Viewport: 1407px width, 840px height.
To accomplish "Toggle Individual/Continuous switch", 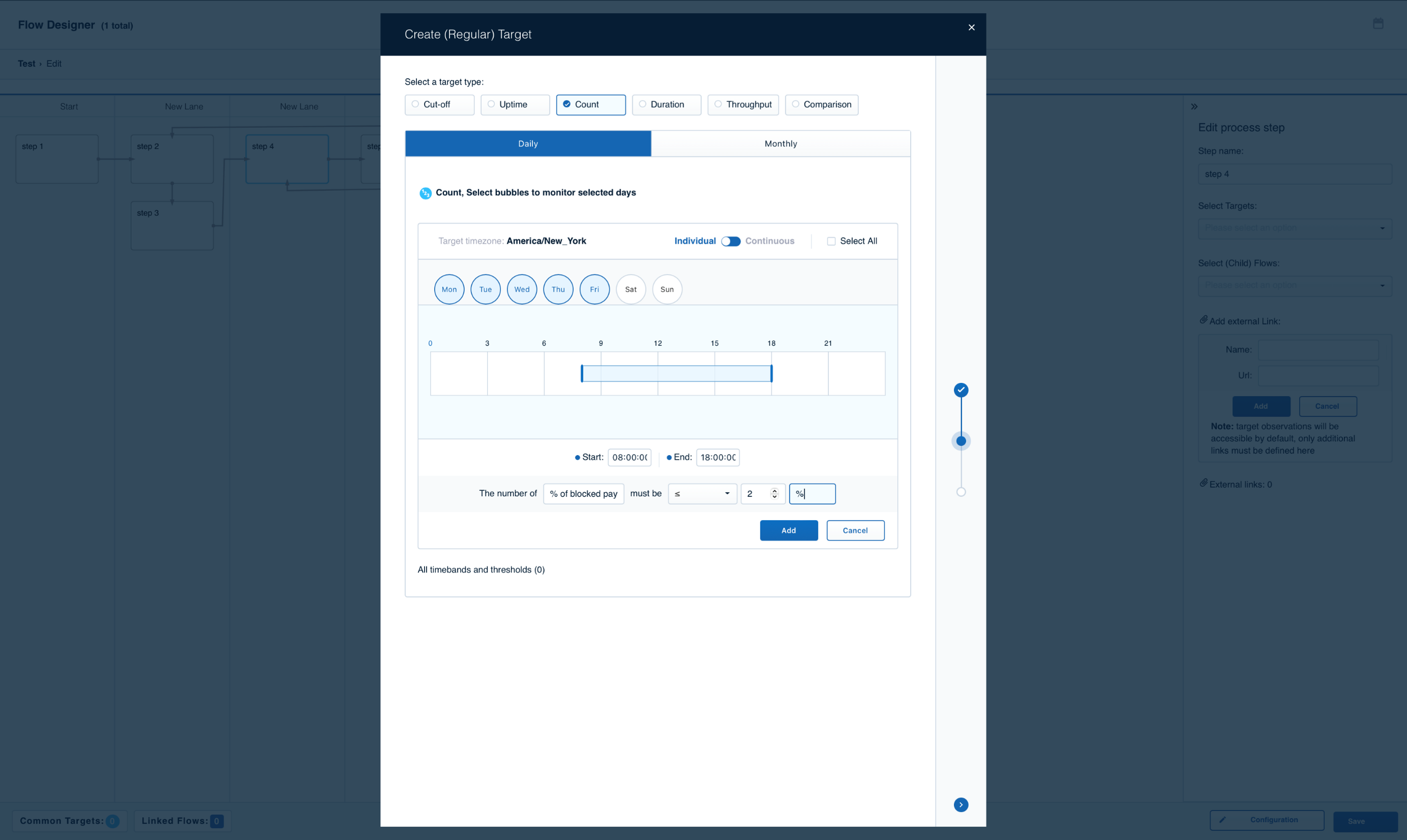I will click(730, 241).
